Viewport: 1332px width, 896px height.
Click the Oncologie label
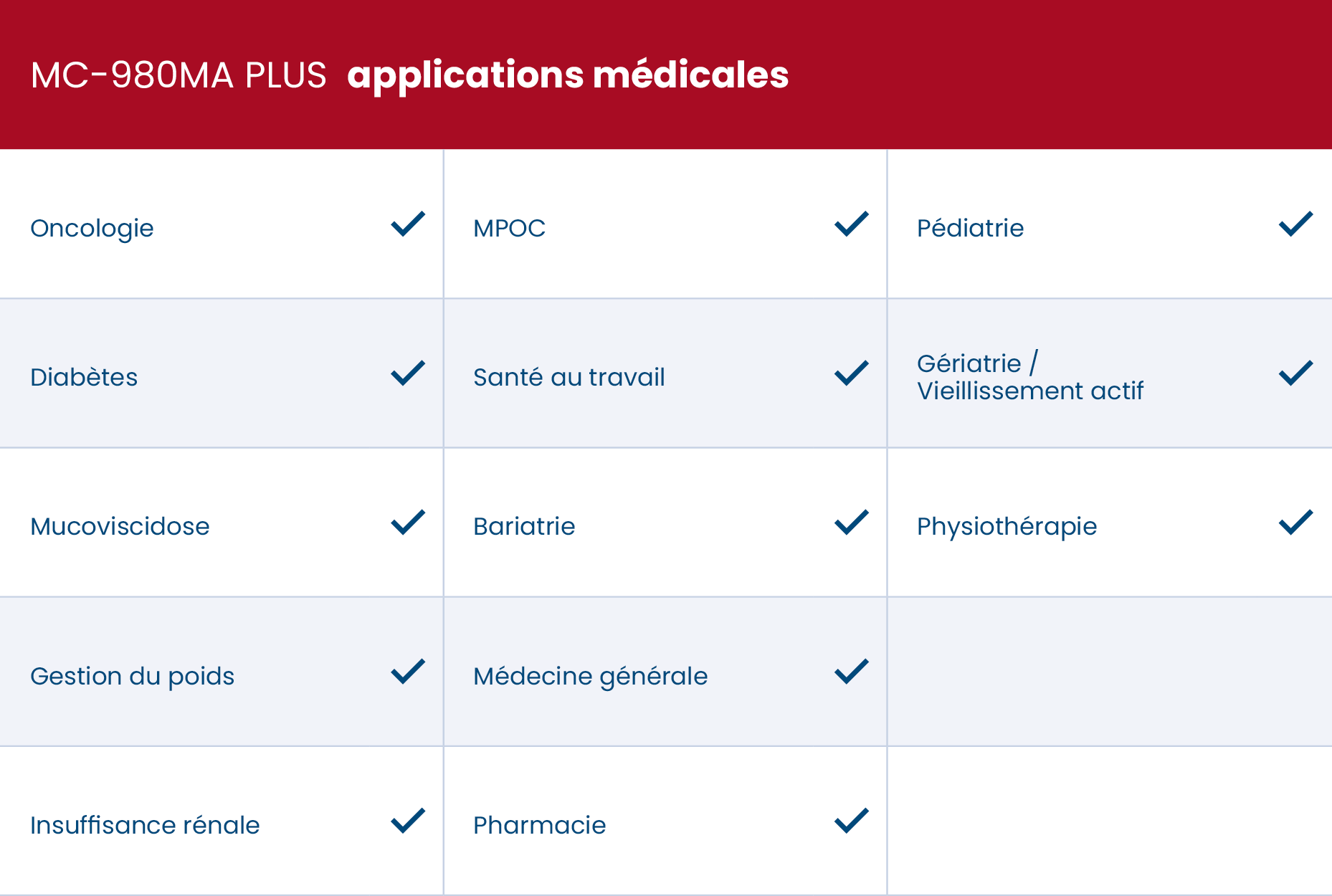click(x=92, y=229)
